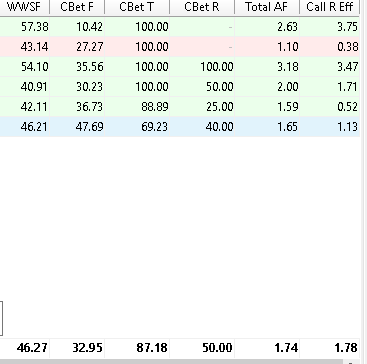This screenshot has width=367, height=364.
Task: Select the Total AF value 2.63
Action: coord(287,27)
